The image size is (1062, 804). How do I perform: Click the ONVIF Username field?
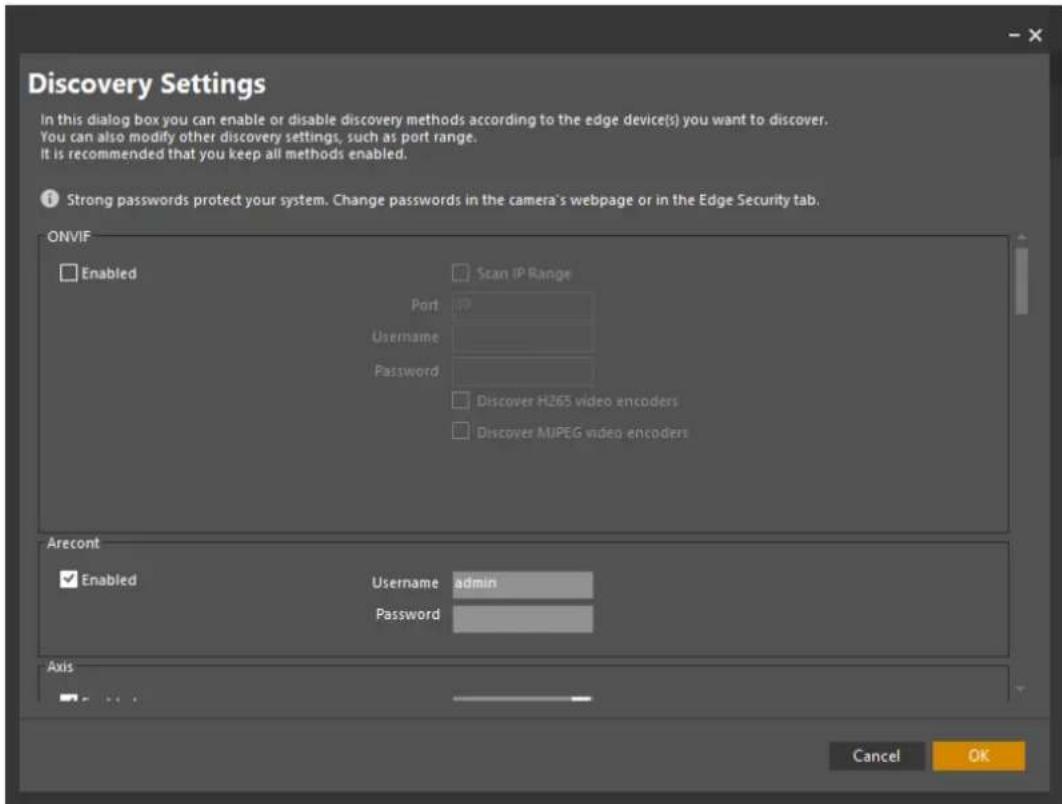click(x=523, y=337)
